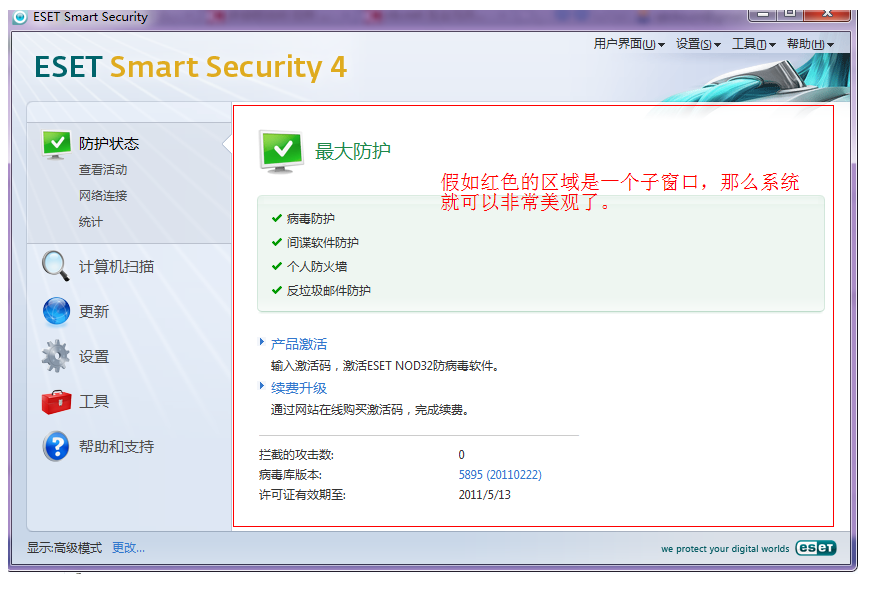Image resolution: width=893 pixels, height=596 pixels.
Task: Close the ESET Smart Security window
Action: [828, 14]
